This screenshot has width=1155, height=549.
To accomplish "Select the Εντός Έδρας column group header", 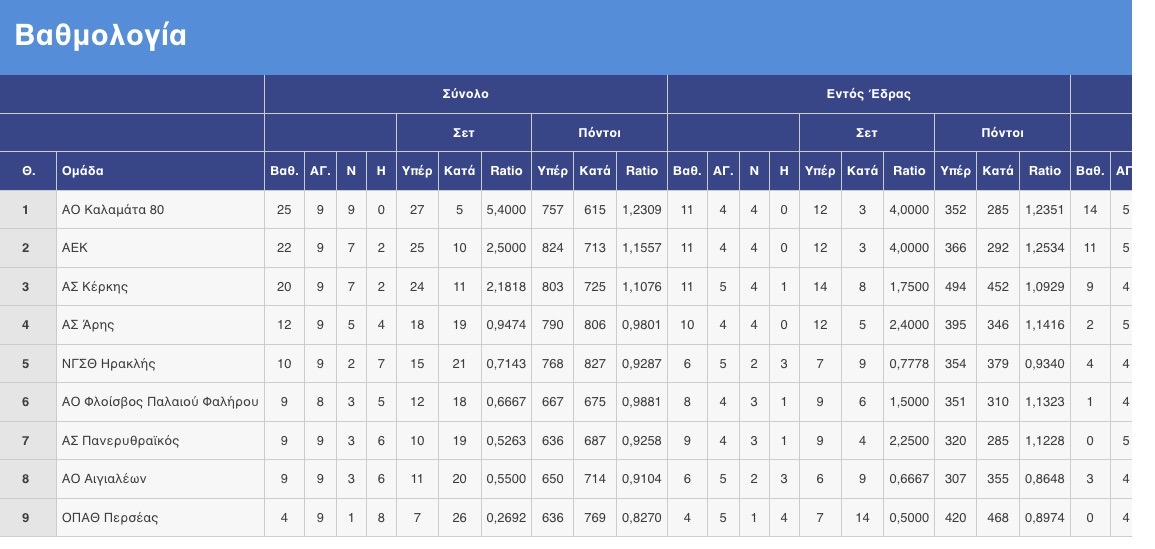I will pyautogui.click(x=868, y=94).
